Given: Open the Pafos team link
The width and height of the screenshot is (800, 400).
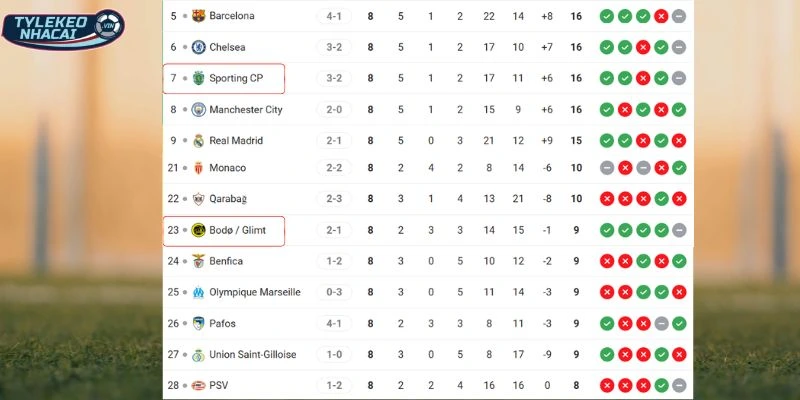Looking at the screenshot, I should point(223,323).
